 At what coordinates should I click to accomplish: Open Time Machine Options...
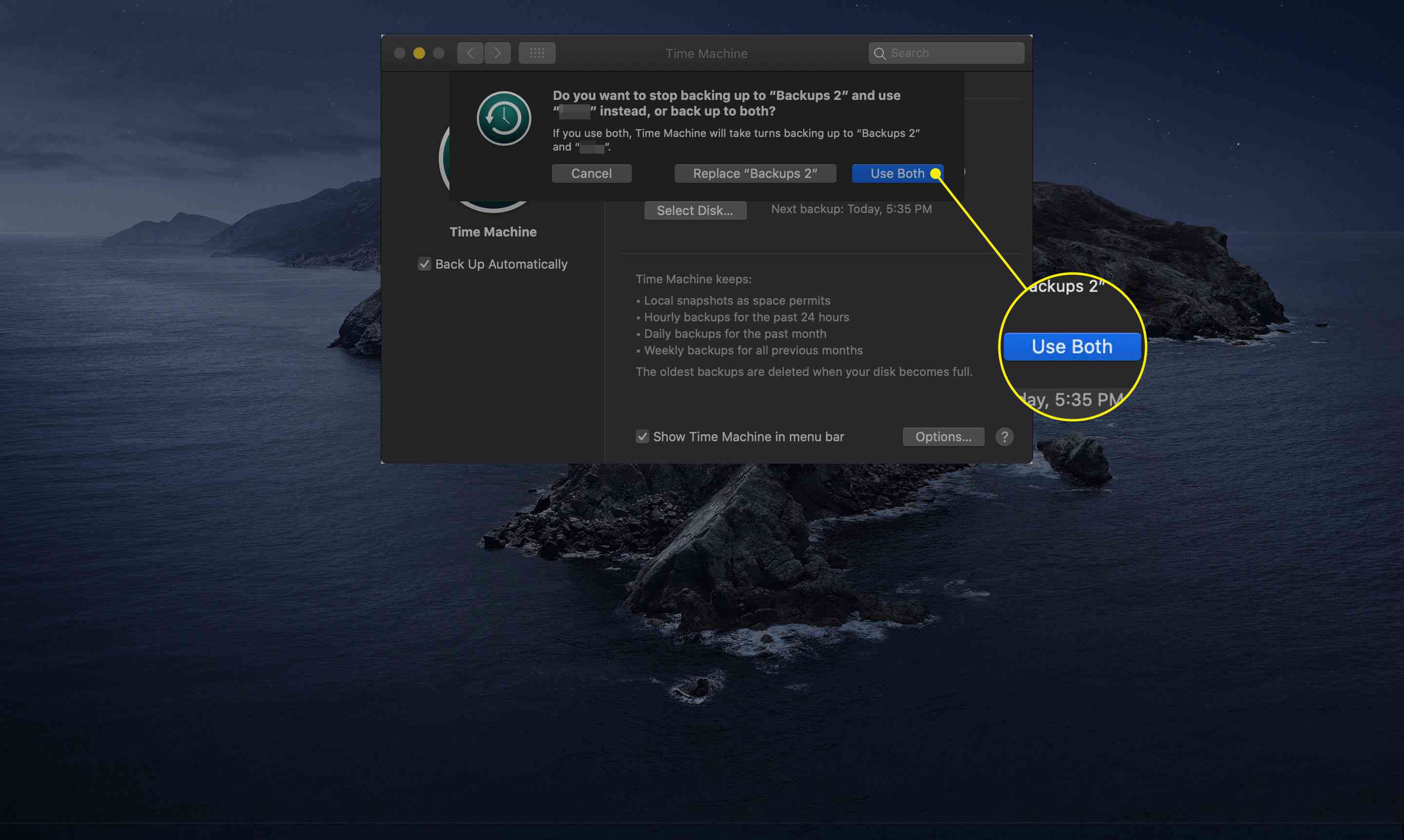click(943, 437)
